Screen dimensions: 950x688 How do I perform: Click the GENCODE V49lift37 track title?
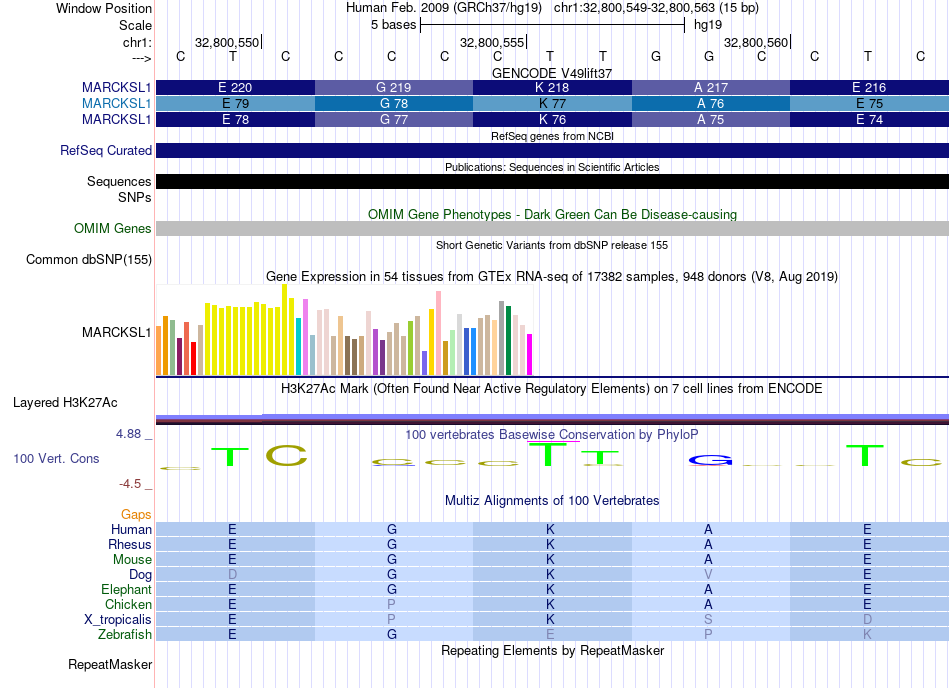[552, 73]
